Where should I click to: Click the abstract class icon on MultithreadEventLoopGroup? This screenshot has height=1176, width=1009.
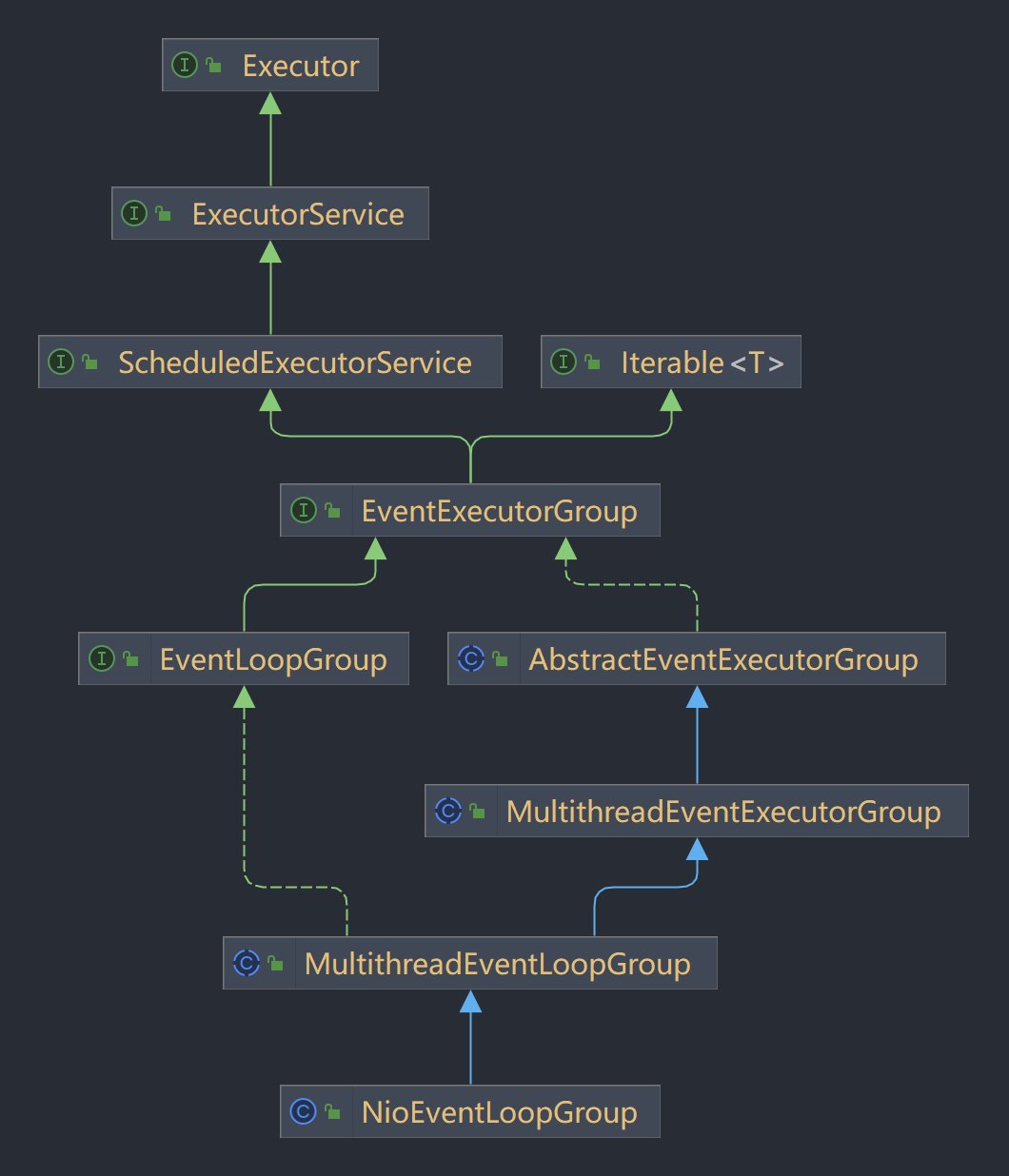click(247, 963)
